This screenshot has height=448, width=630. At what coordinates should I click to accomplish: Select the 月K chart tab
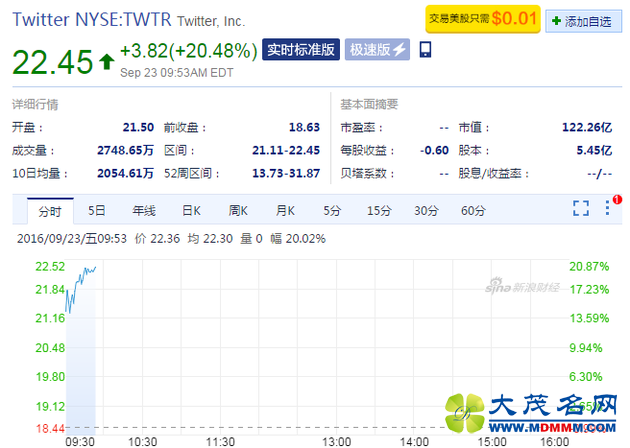pyautogui.click(x=285, y=211)
